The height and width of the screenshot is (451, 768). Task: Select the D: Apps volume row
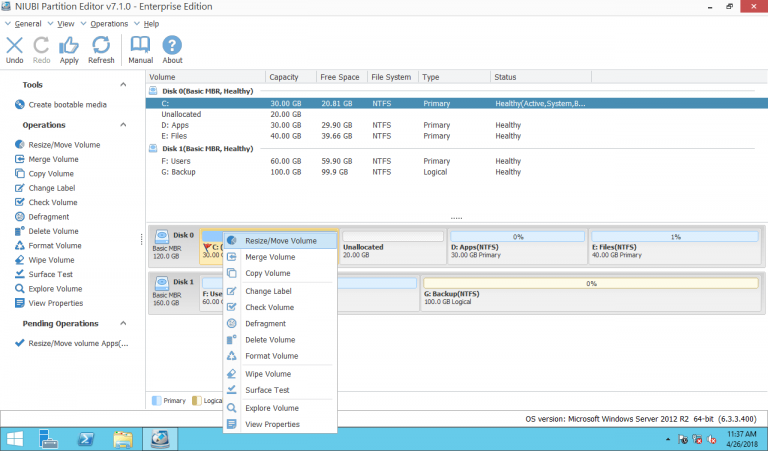click(x=456, y=125)
